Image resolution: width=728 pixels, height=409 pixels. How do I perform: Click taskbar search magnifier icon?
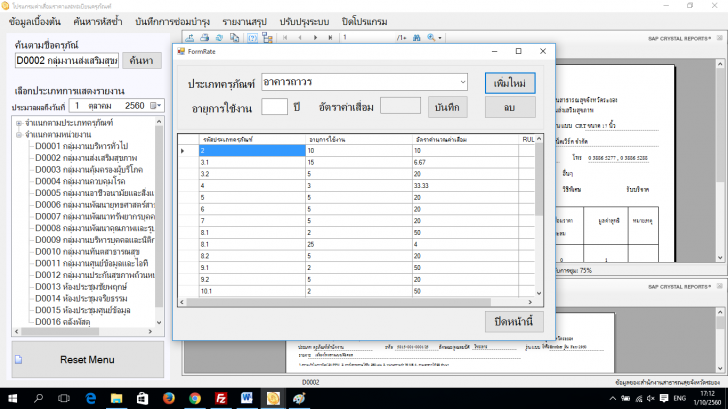tap(39, 398)
